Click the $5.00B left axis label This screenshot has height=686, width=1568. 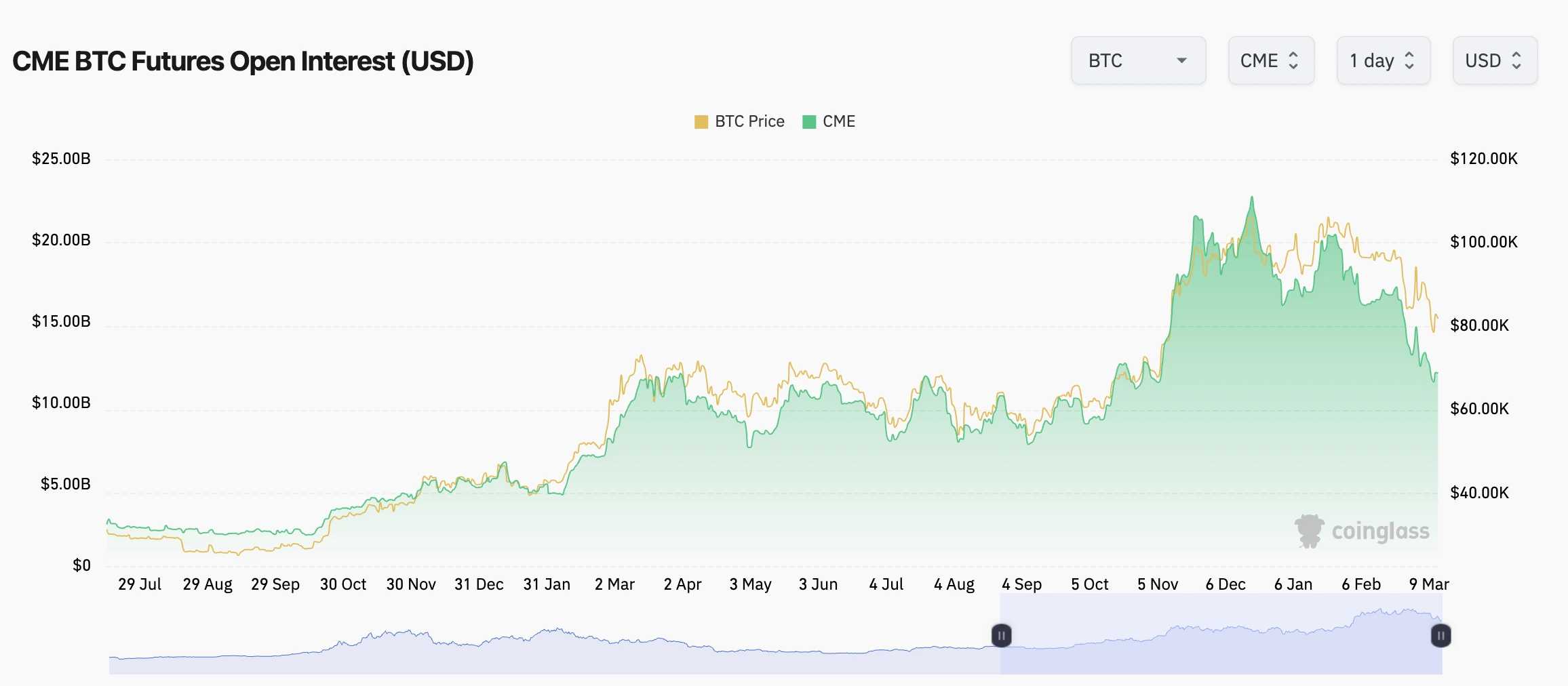coord(65,484)
